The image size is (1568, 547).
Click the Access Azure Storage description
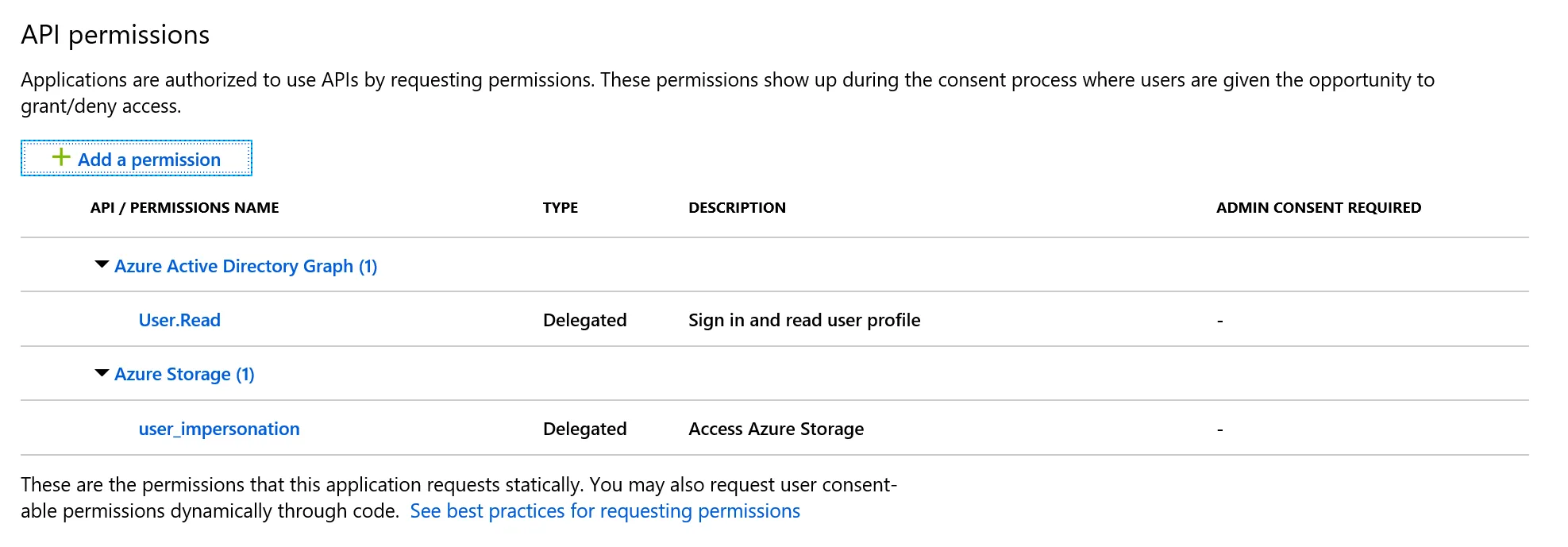pos(776,429)
